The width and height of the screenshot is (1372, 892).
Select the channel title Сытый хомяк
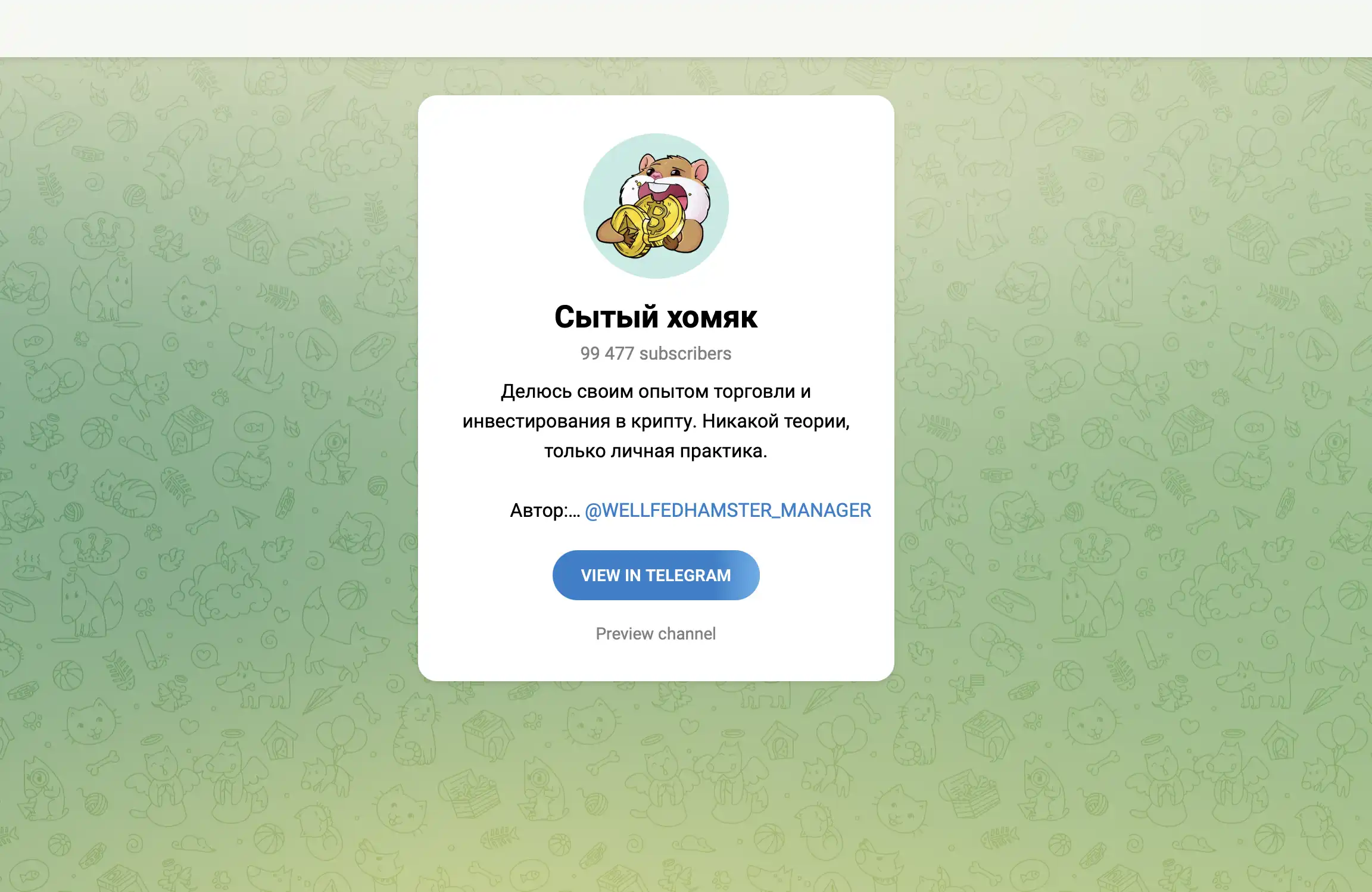pos(656,317)
